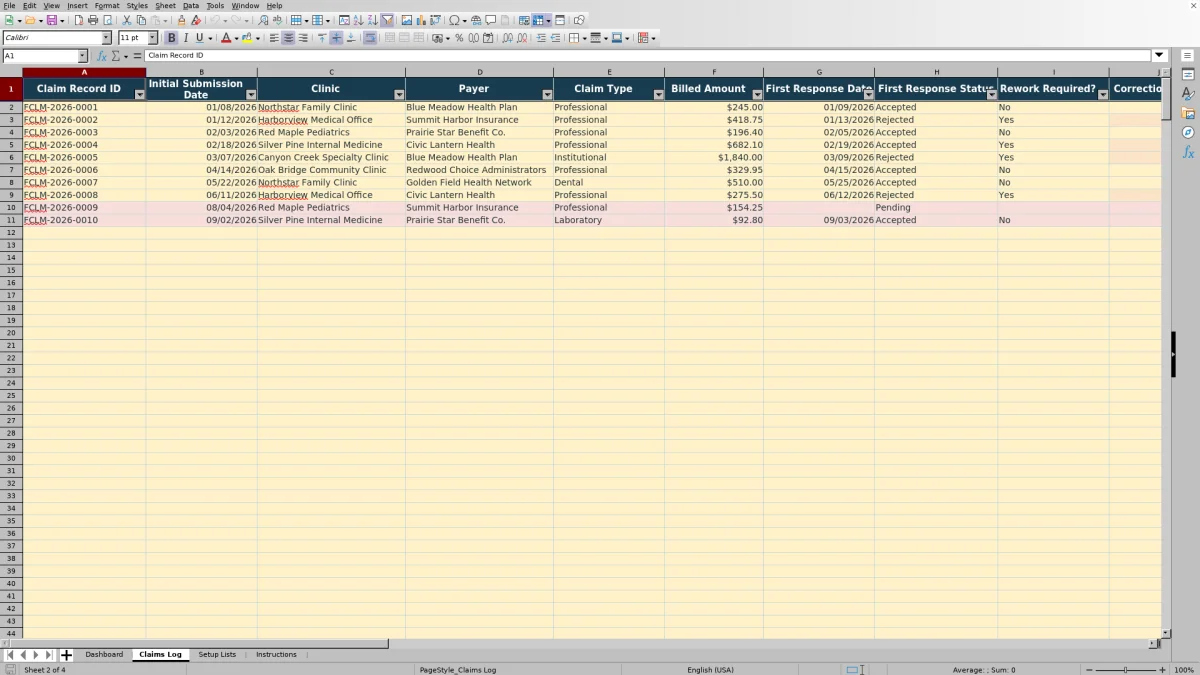Click the Export as PDF icon

pos(78,20)
